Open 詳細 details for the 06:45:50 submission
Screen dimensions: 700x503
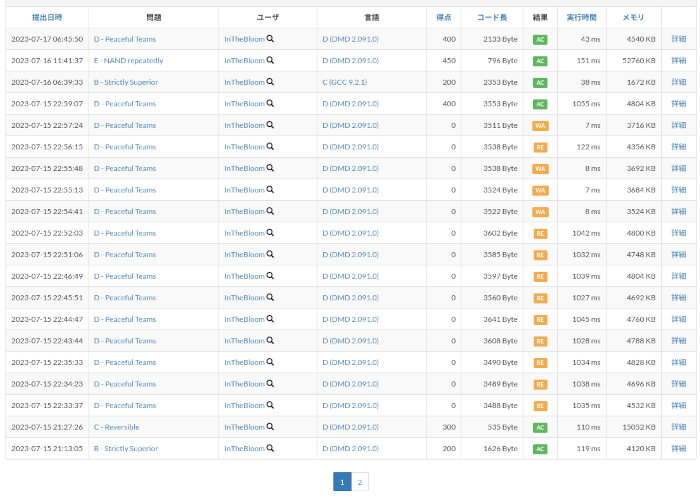click(679, 39)
